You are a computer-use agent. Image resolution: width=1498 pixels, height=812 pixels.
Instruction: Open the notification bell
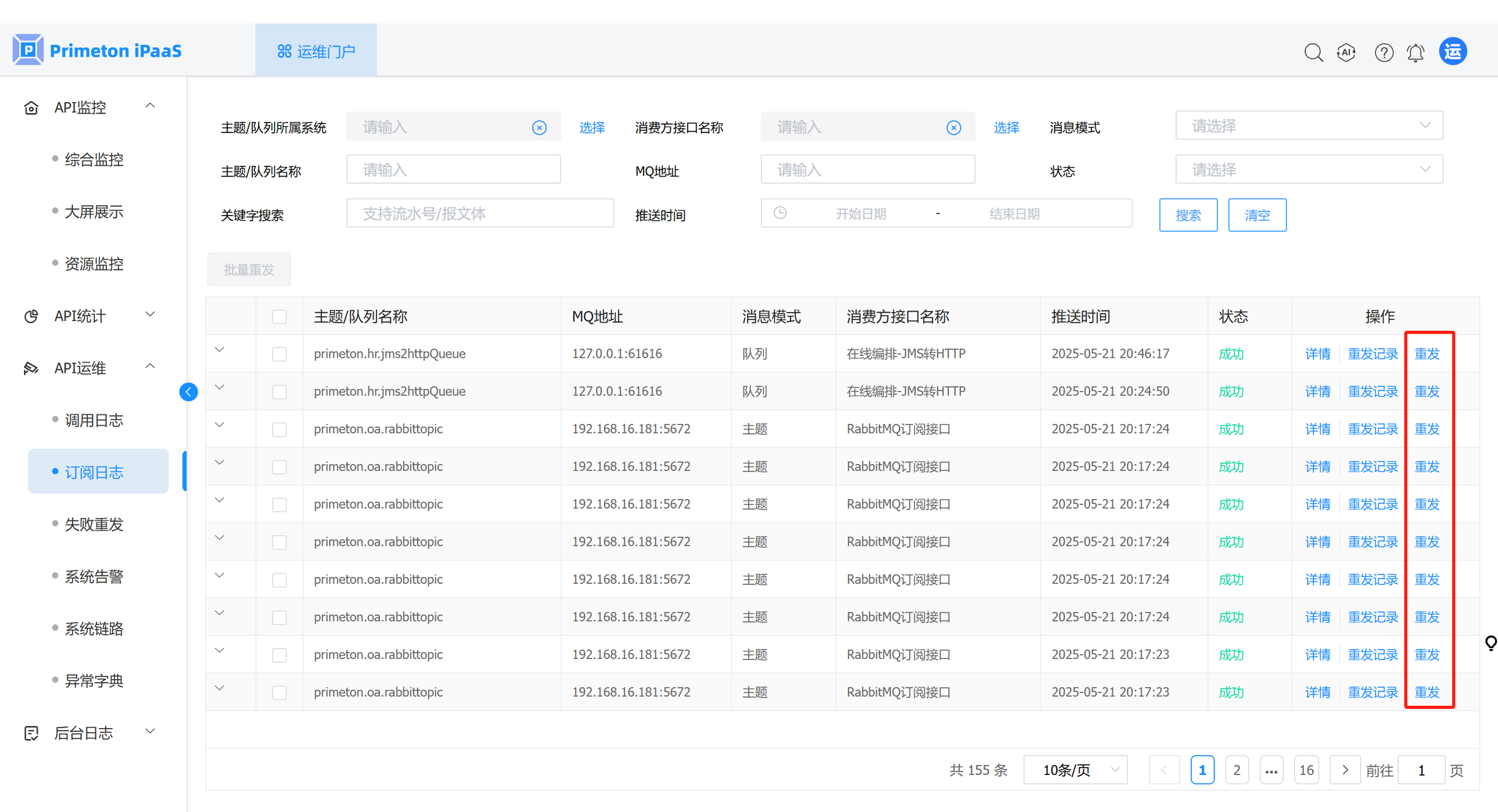1416,52
